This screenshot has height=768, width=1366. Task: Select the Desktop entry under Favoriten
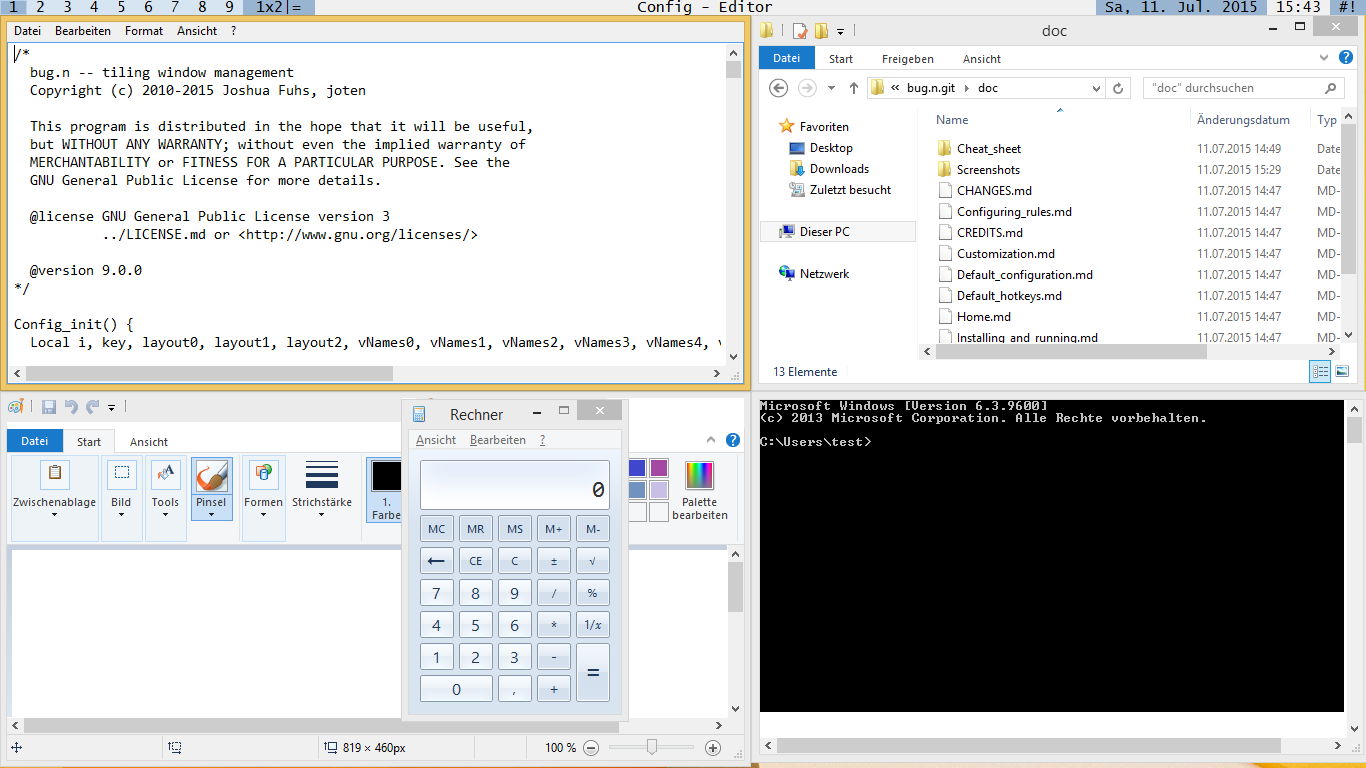[831, 147]
